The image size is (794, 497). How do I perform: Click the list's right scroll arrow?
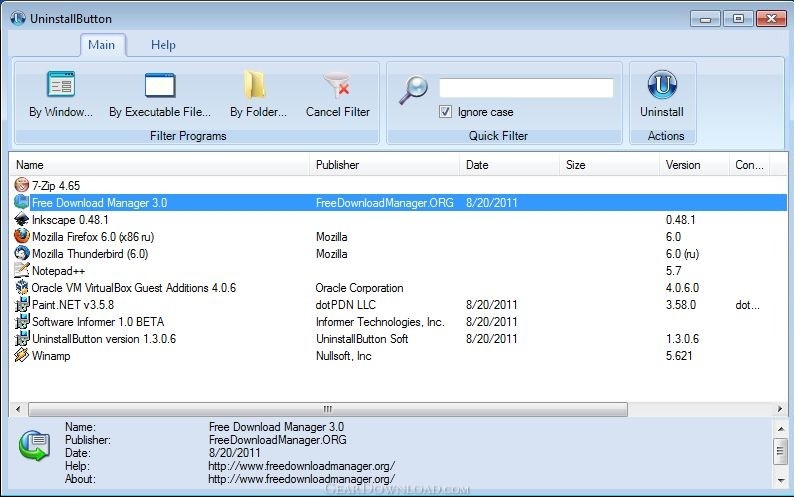coord(779,409)
